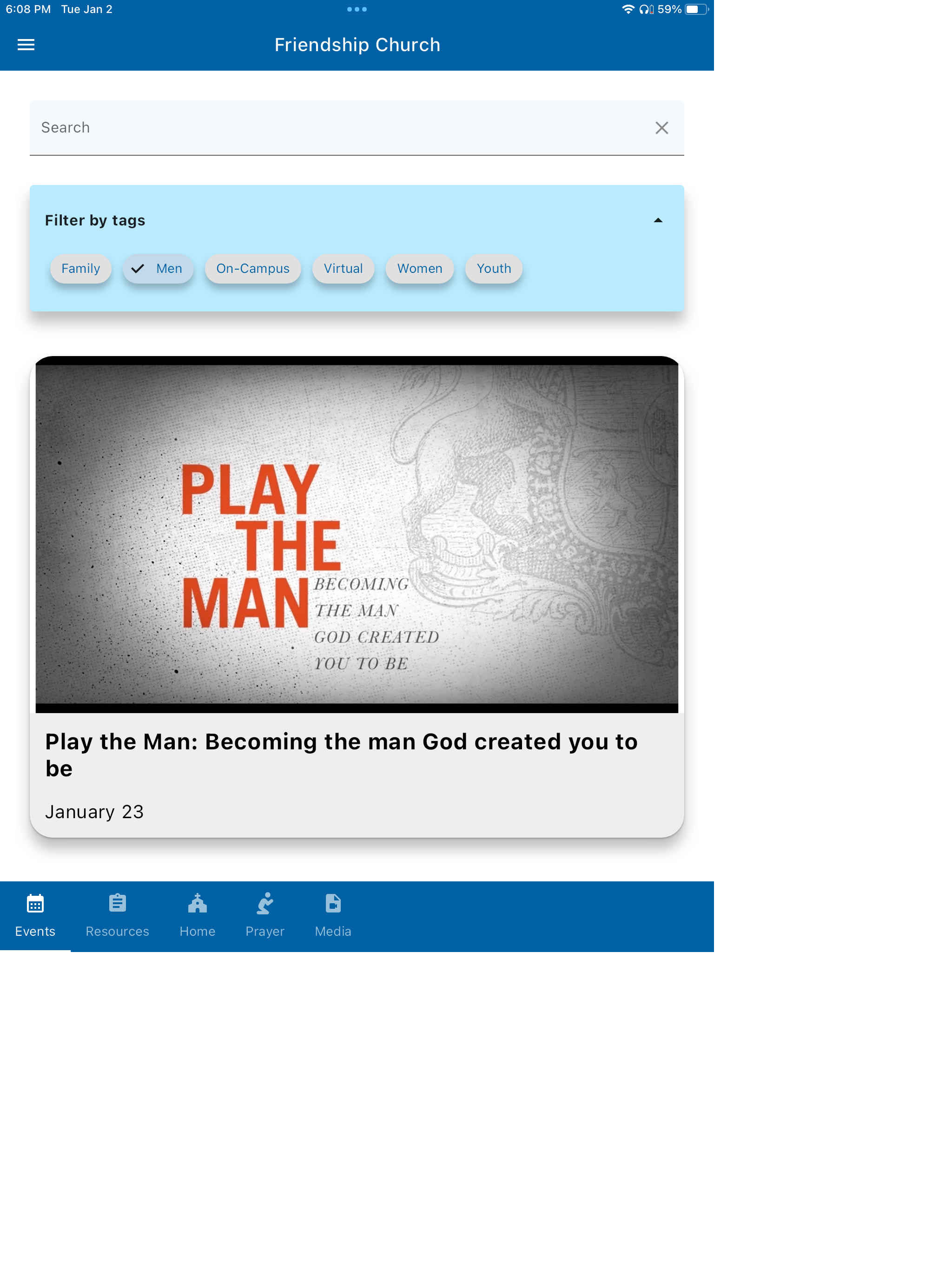Image resolution: width=952 pixels, height=1270 pixels.
Task: Collapse the Filter by tags panel arrow
Action: [x=658, y=220]
